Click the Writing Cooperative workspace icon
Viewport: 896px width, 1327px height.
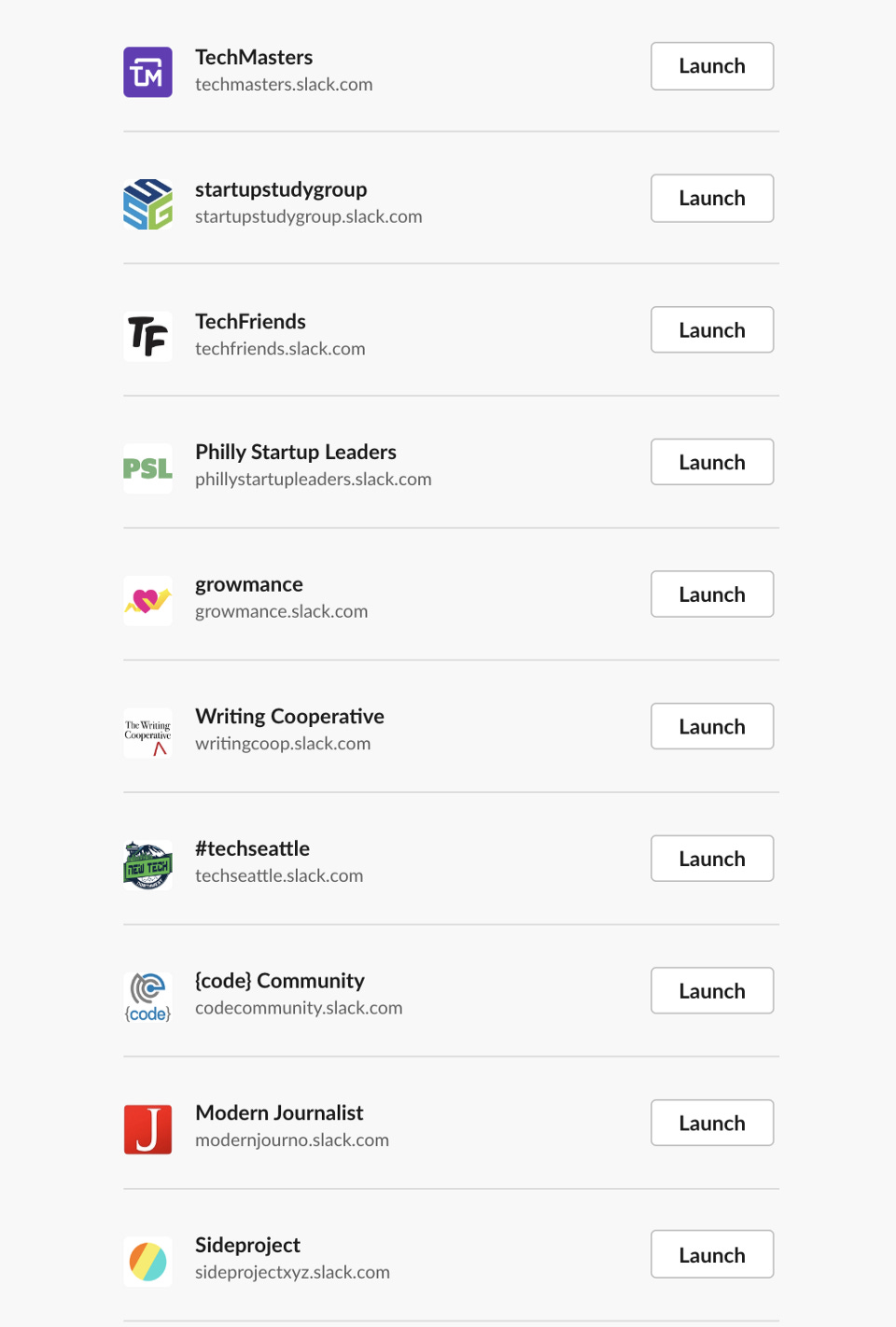147,733
